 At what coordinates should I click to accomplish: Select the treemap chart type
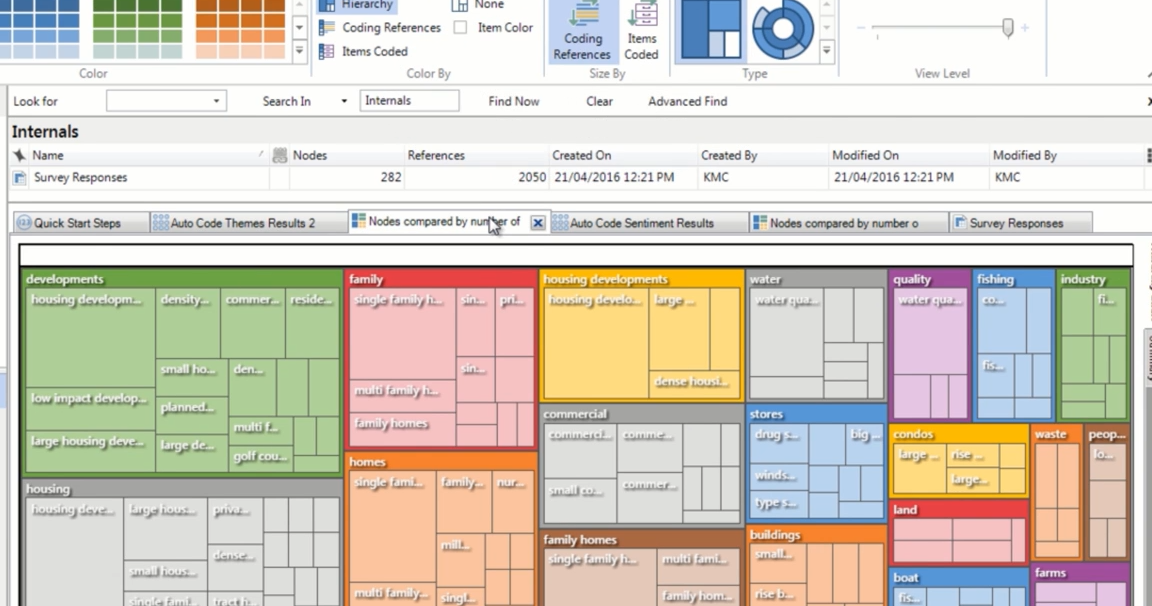tap(710, 29)
